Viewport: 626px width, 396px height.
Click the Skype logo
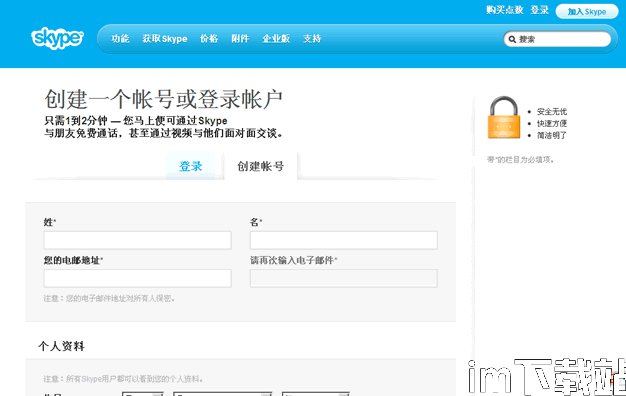pos(57,38)
